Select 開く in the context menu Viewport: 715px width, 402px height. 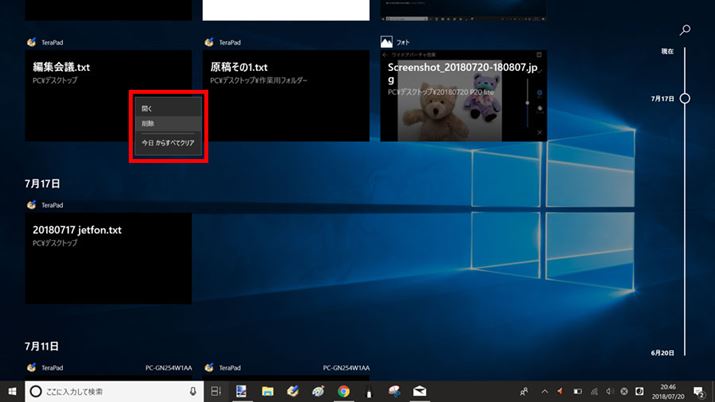[x=148, y=107]
